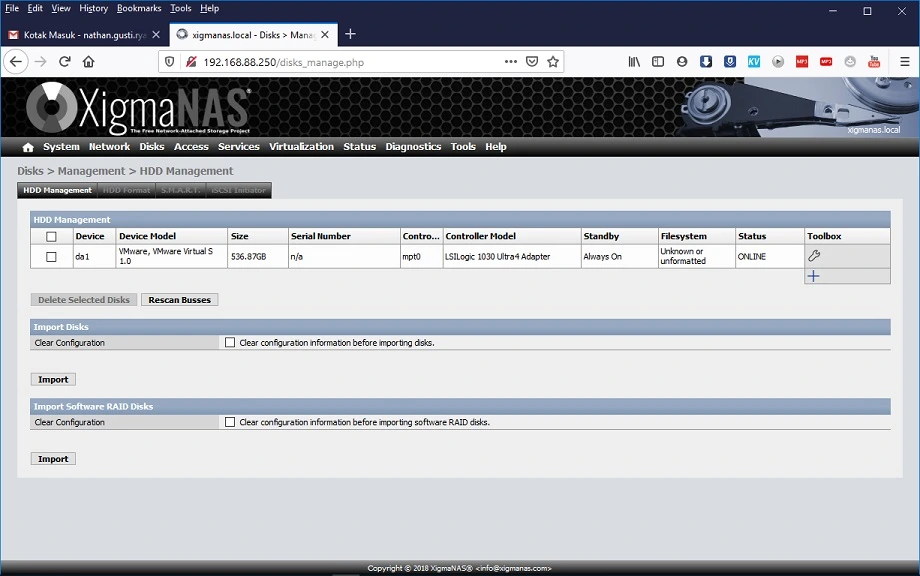
Task: Open page actions three-dot menu
Action: click(x=510, y=62)
